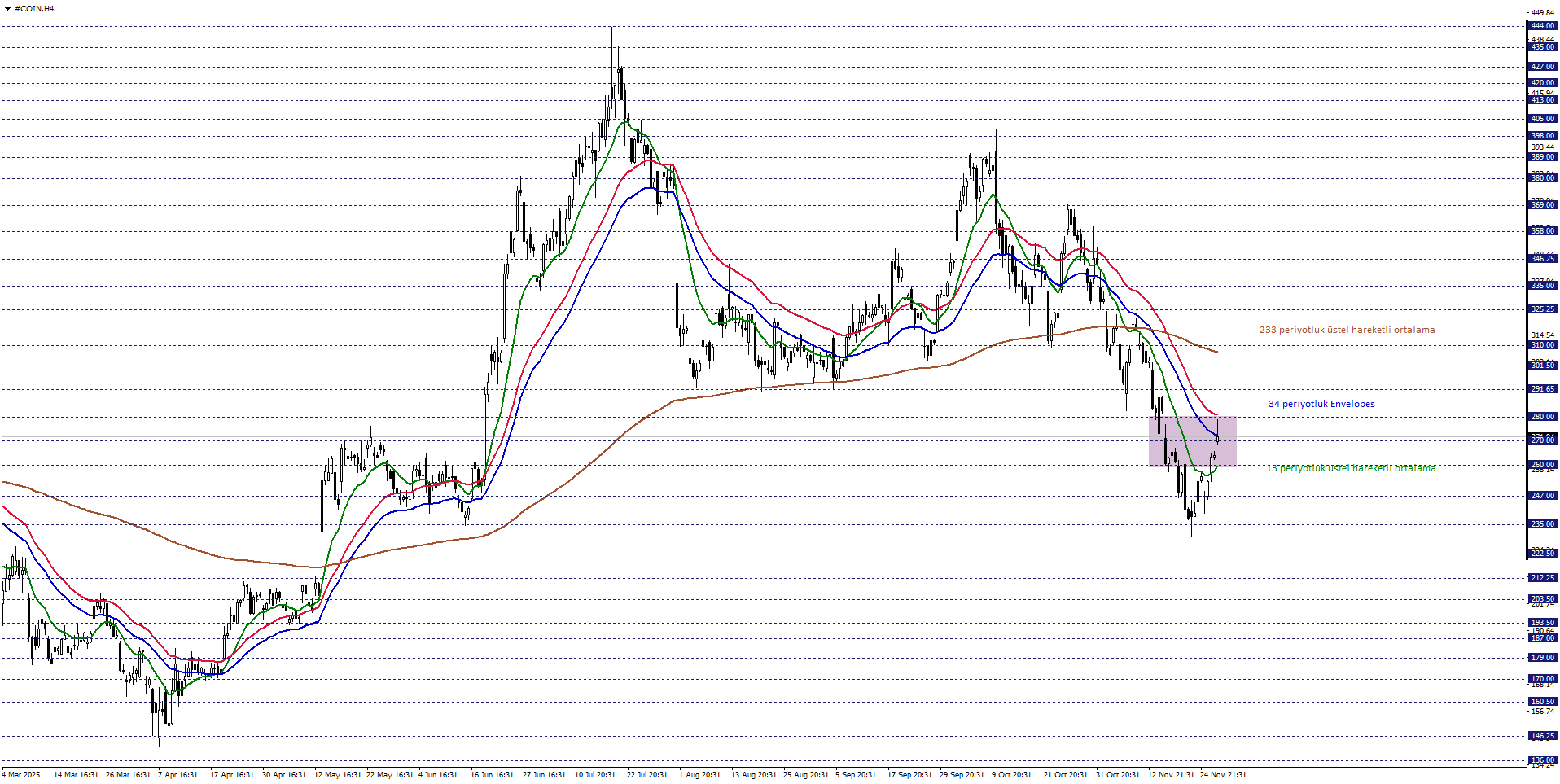Image resolution: width=1560 pixels, height=784 pixels.
Task: Click the 444.00 price level tag
Action: (1542, 26)
